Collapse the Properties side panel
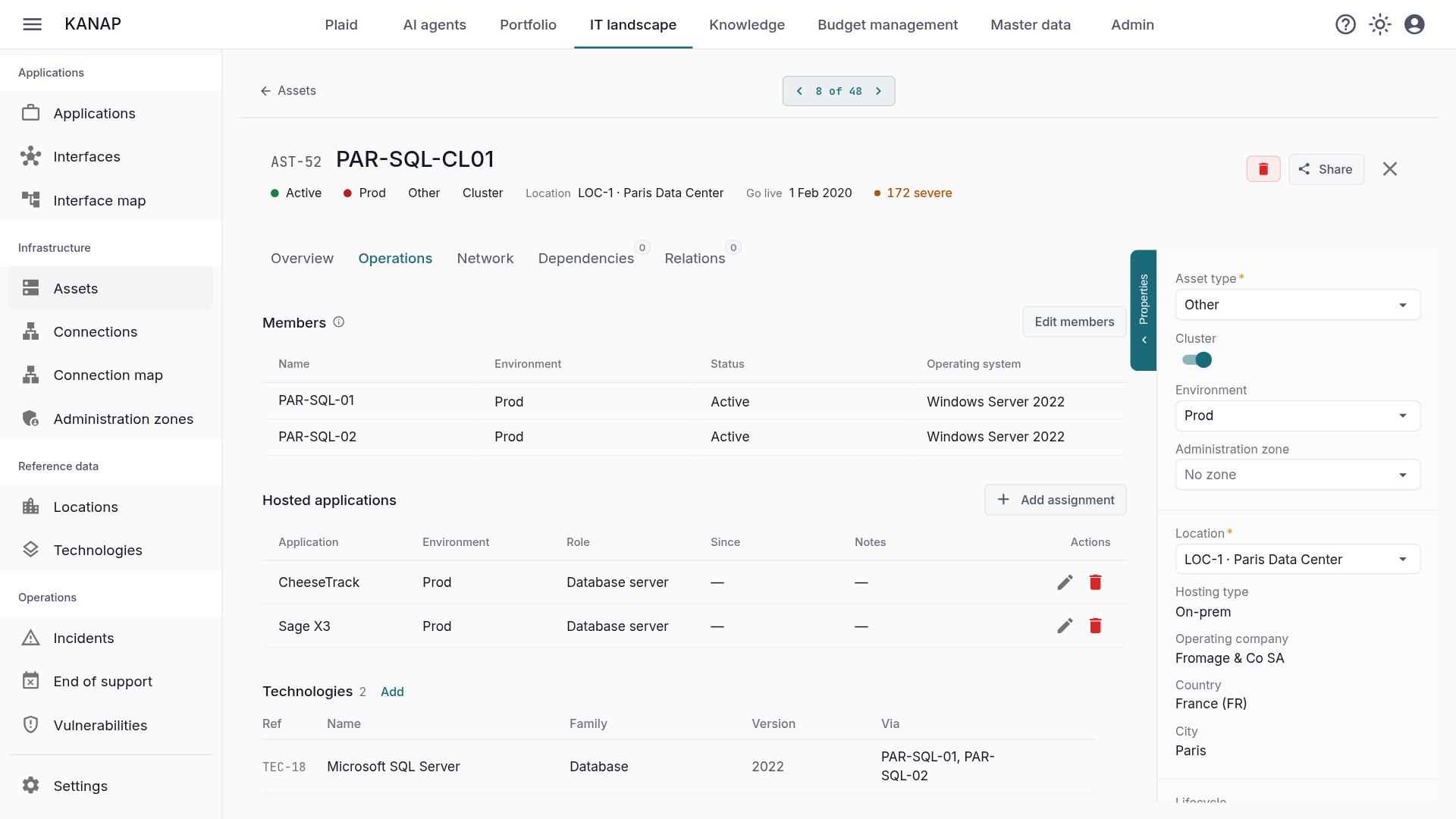This screenshot has width=1456, height=819. (x=1144, y=310)
